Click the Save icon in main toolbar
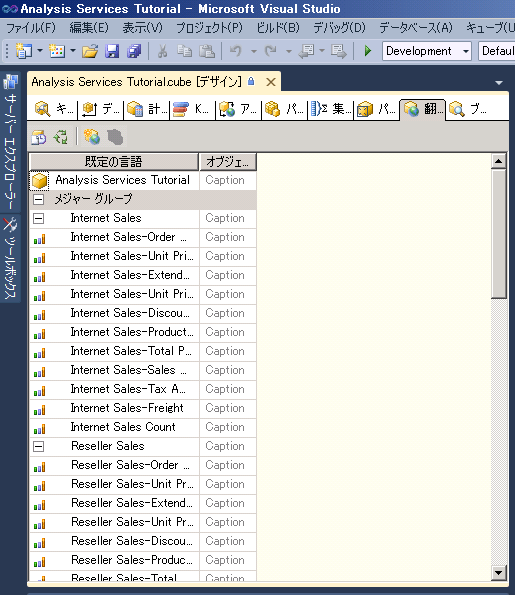This screenshot has width=515, height=595. (x=112, y=51)
